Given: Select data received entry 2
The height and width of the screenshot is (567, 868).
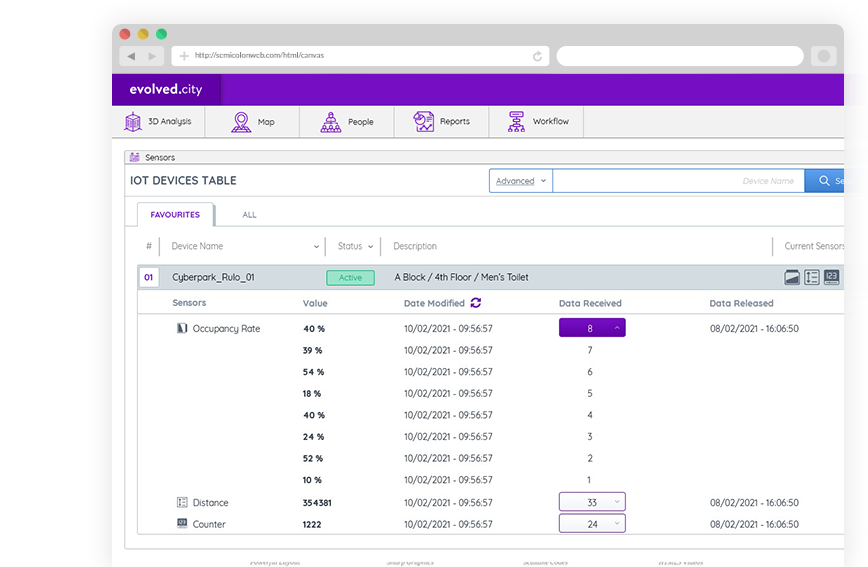Looking at the screenshot, I should [x=590, y=458].
